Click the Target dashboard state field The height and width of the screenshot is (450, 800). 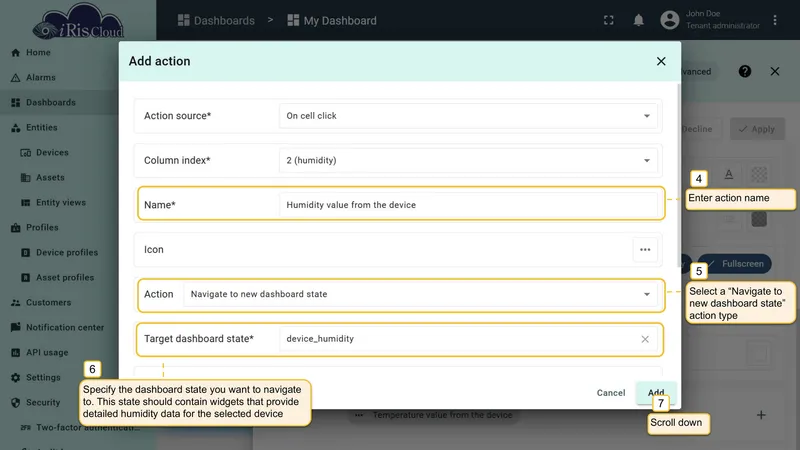coord(468,339)
